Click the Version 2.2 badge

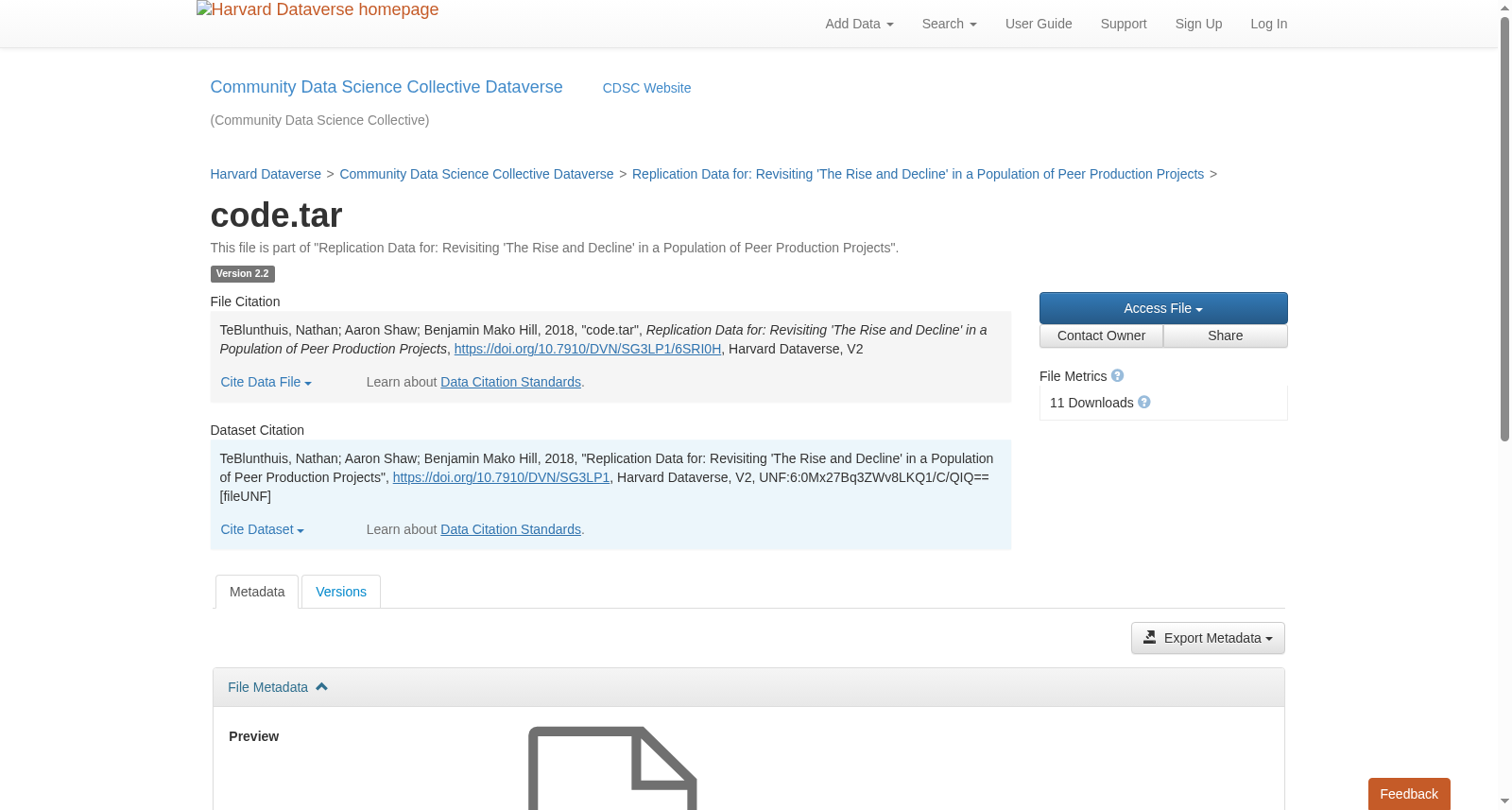[242, 274]
